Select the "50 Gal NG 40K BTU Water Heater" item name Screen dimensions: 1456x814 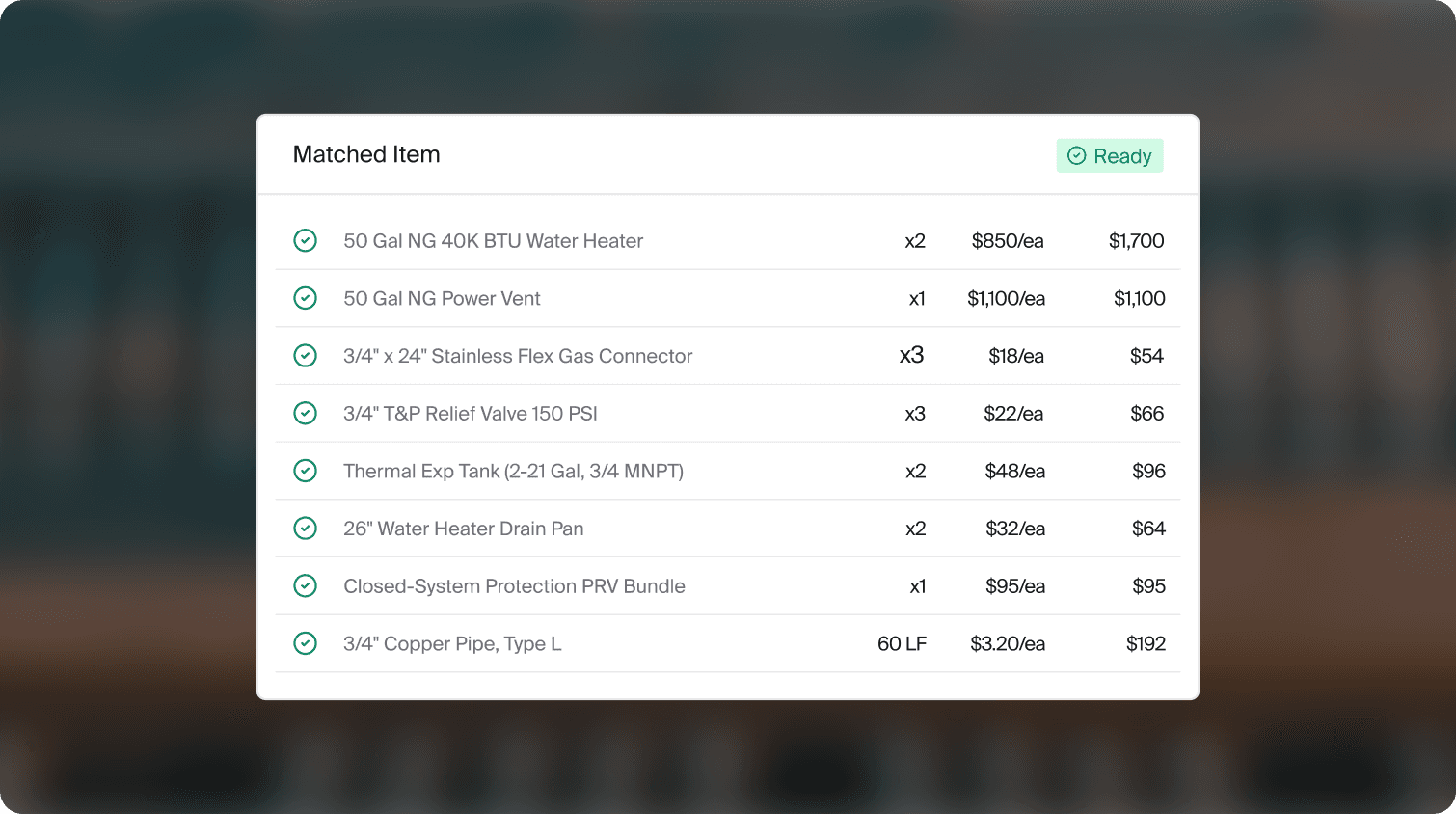[493, 241]
